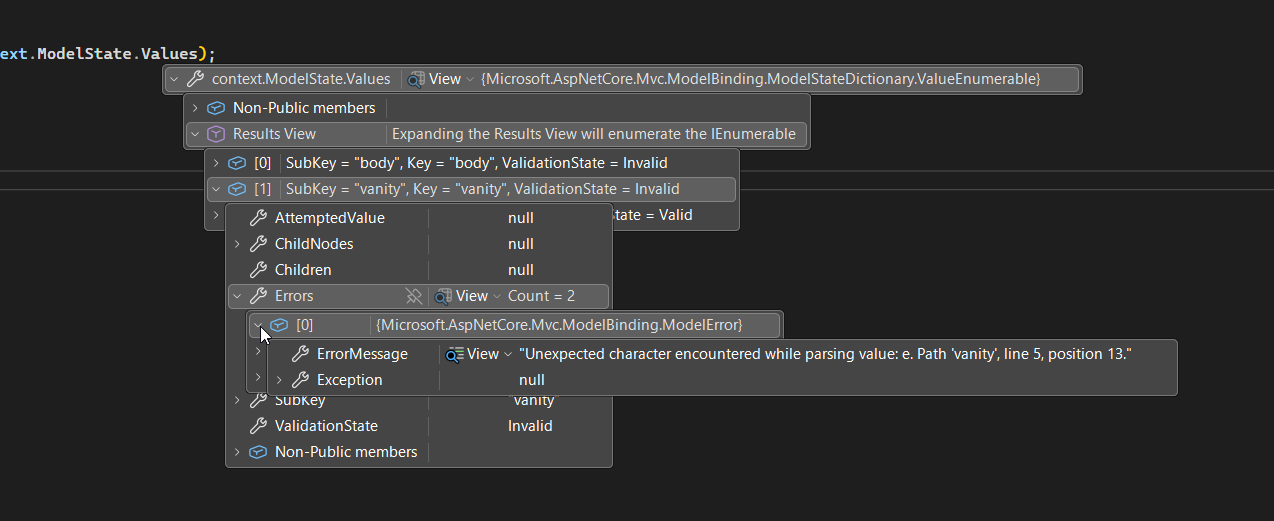Viewport: 1274px width, 521px height.
Task: Expand the Exception property node
Action: [x=279, y=380]
